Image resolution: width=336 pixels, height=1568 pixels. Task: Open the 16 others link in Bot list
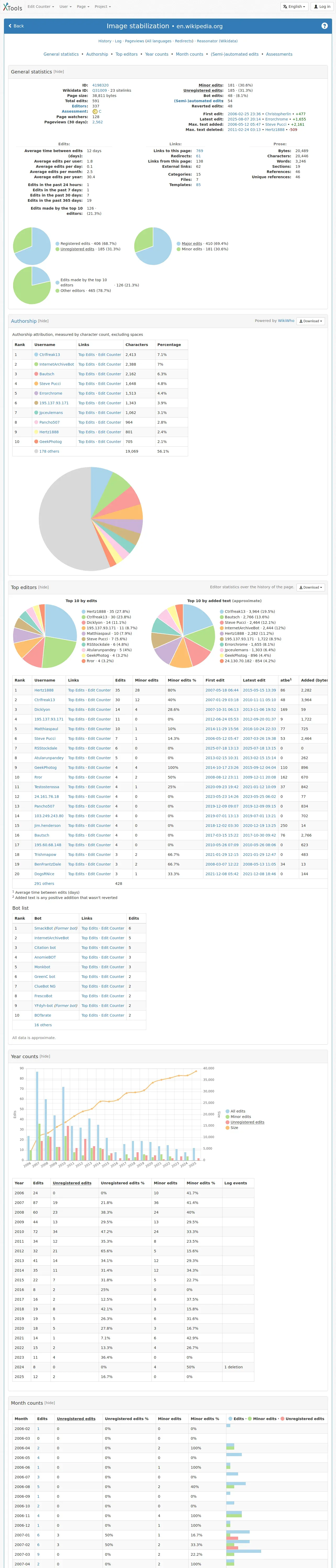pyautogui.click(x=43, y=1025)
